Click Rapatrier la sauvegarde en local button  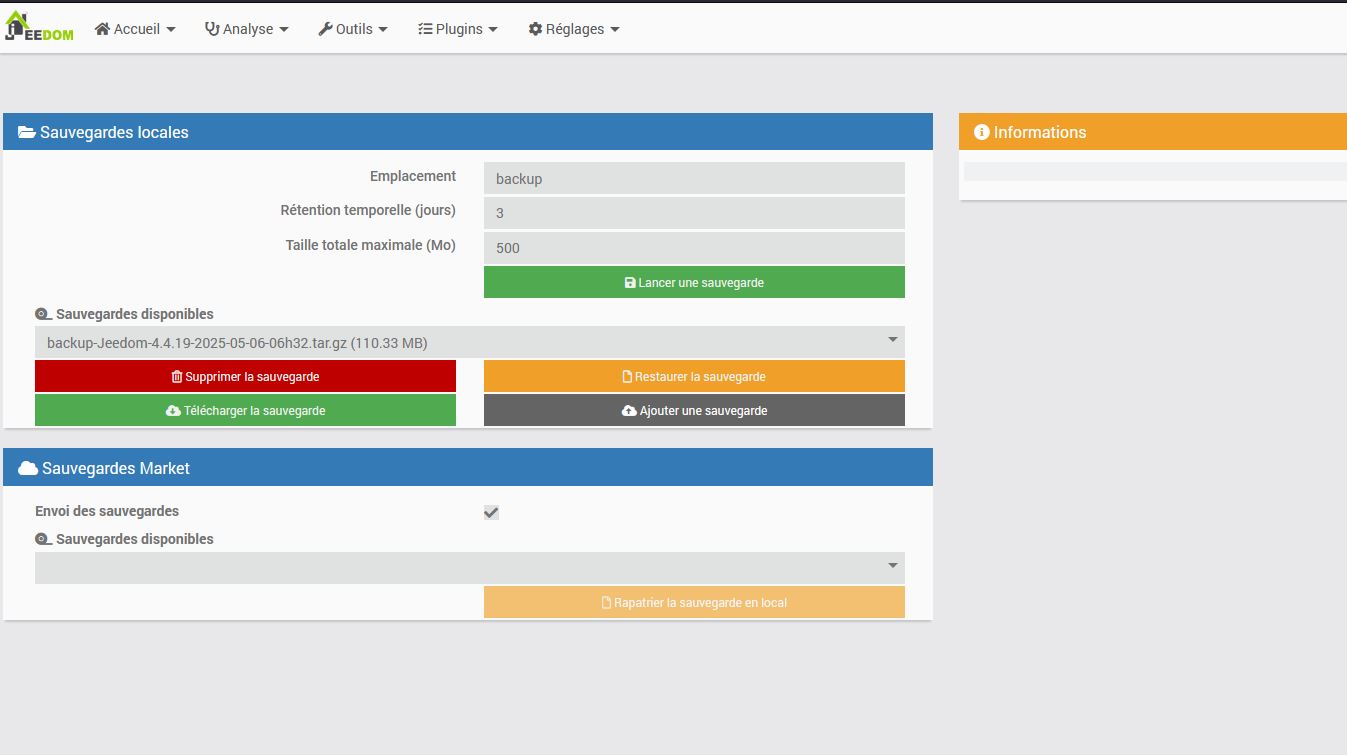coord(694,602)
